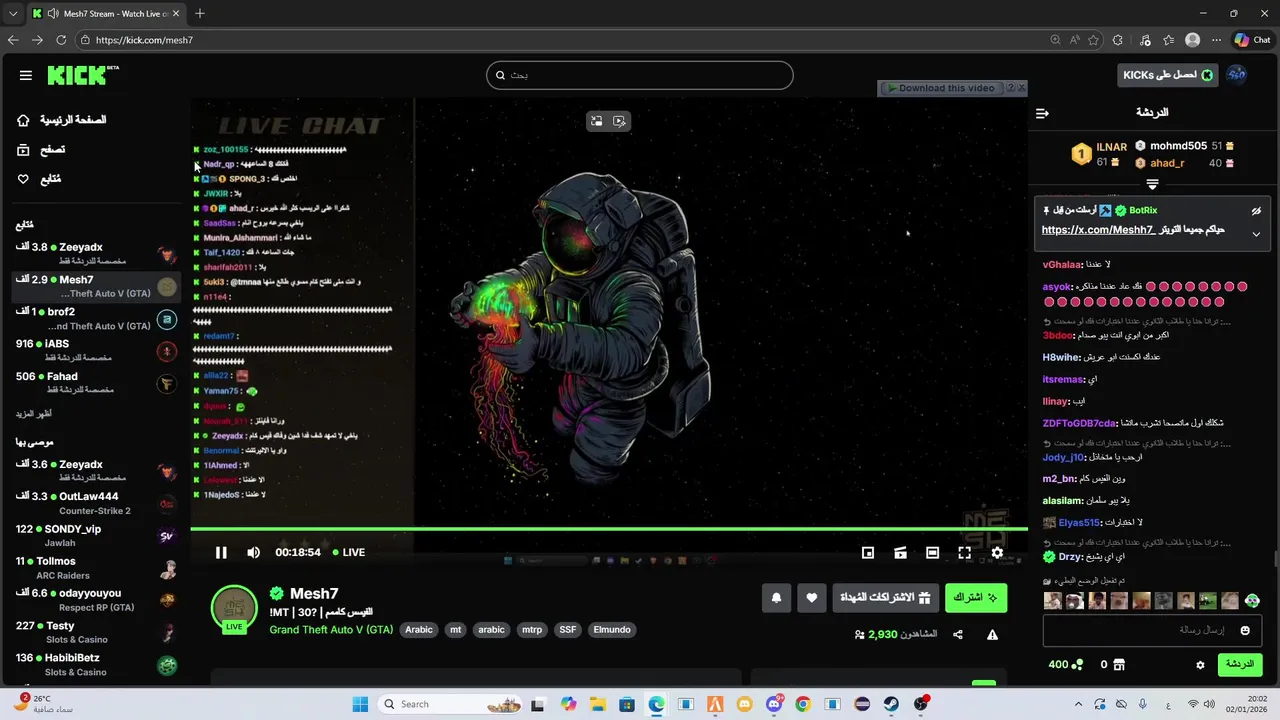Select the Elmundo tag
This screenshot has width=1280, height=720.
click(612, 630)
